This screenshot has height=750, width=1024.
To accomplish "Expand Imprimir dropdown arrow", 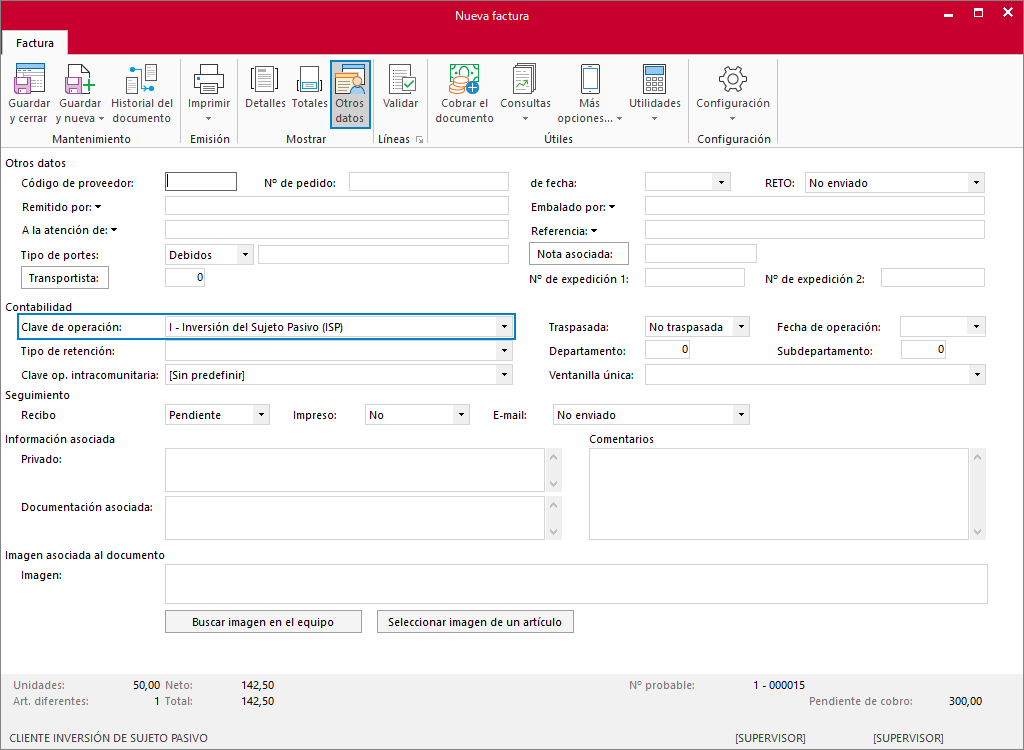I will (209, 119).
